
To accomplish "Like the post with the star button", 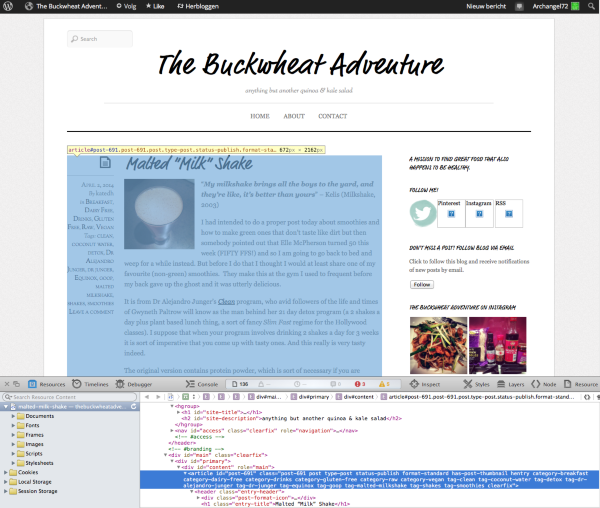I will click(155, 6).
